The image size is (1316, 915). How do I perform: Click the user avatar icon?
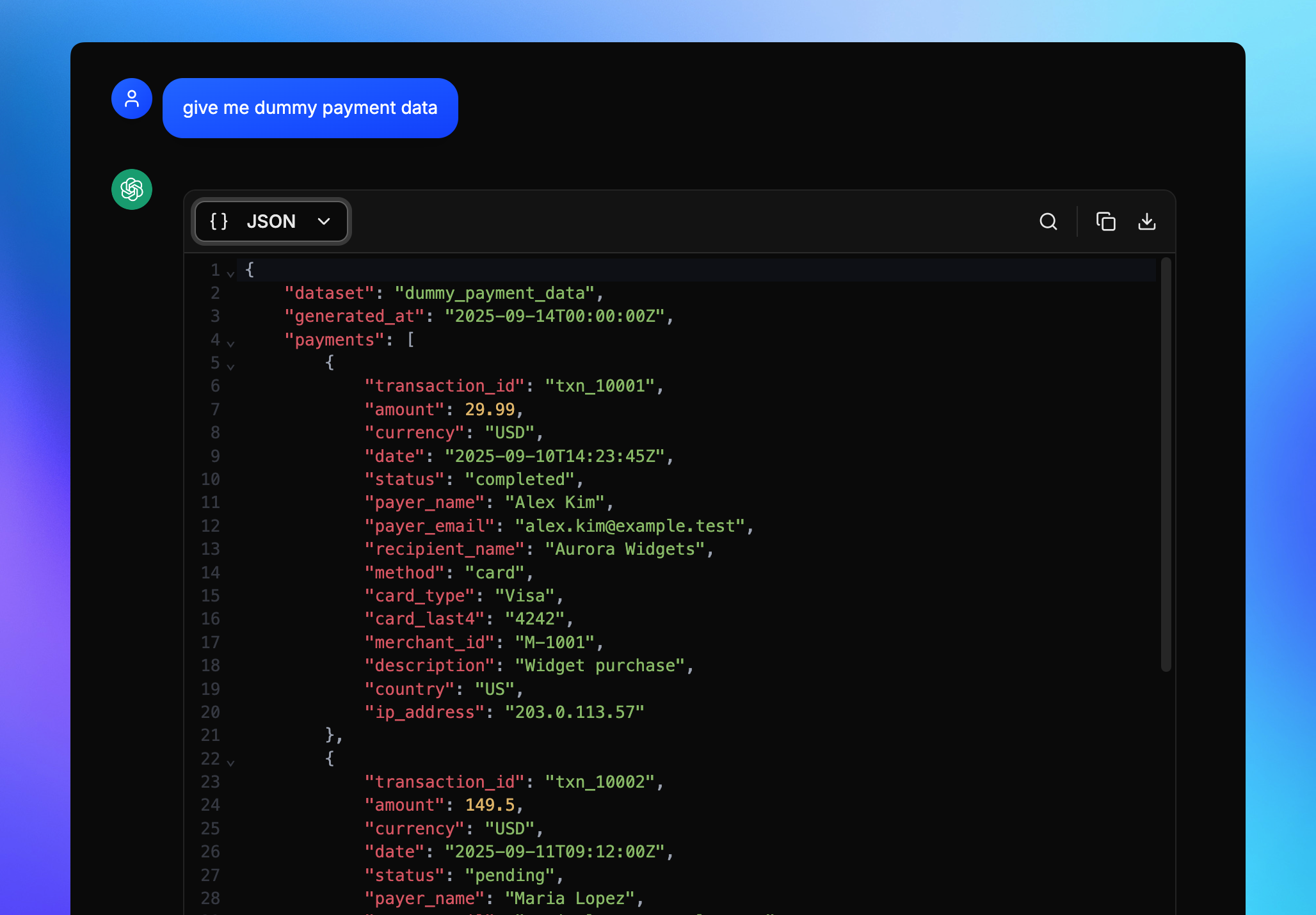coord(132,99)
